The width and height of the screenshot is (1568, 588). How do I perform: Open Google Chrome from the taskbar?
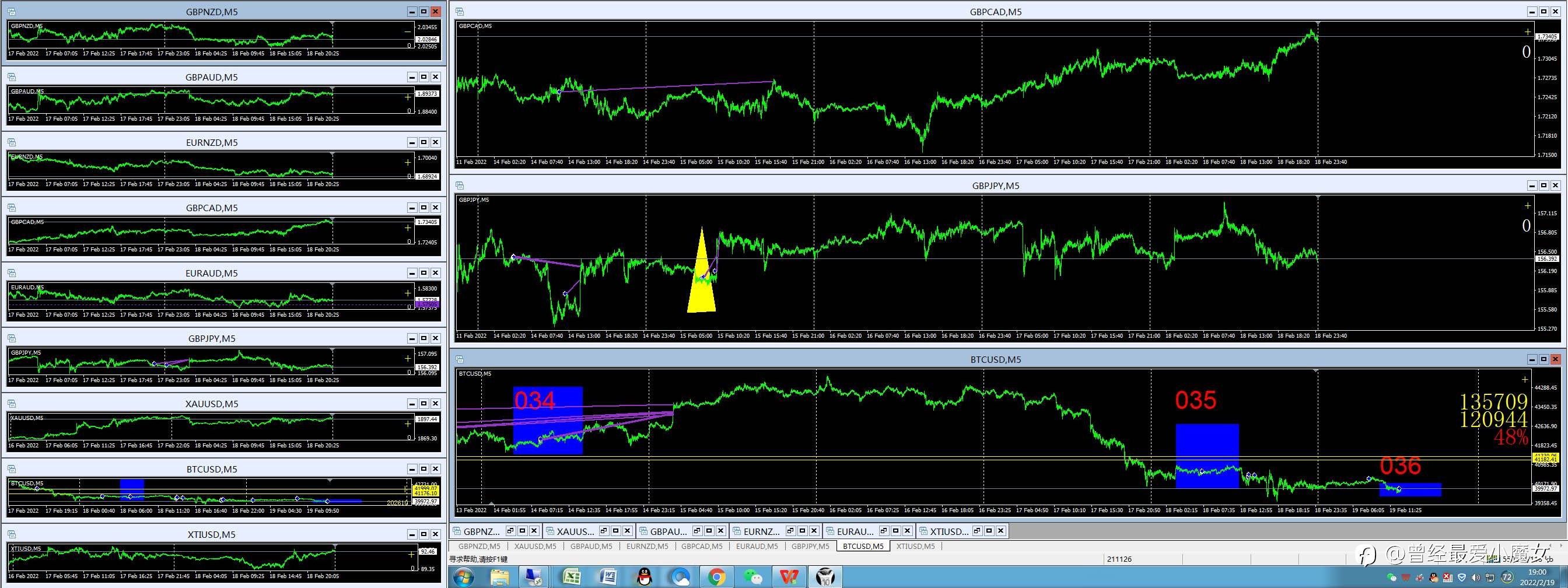[716, 576]
